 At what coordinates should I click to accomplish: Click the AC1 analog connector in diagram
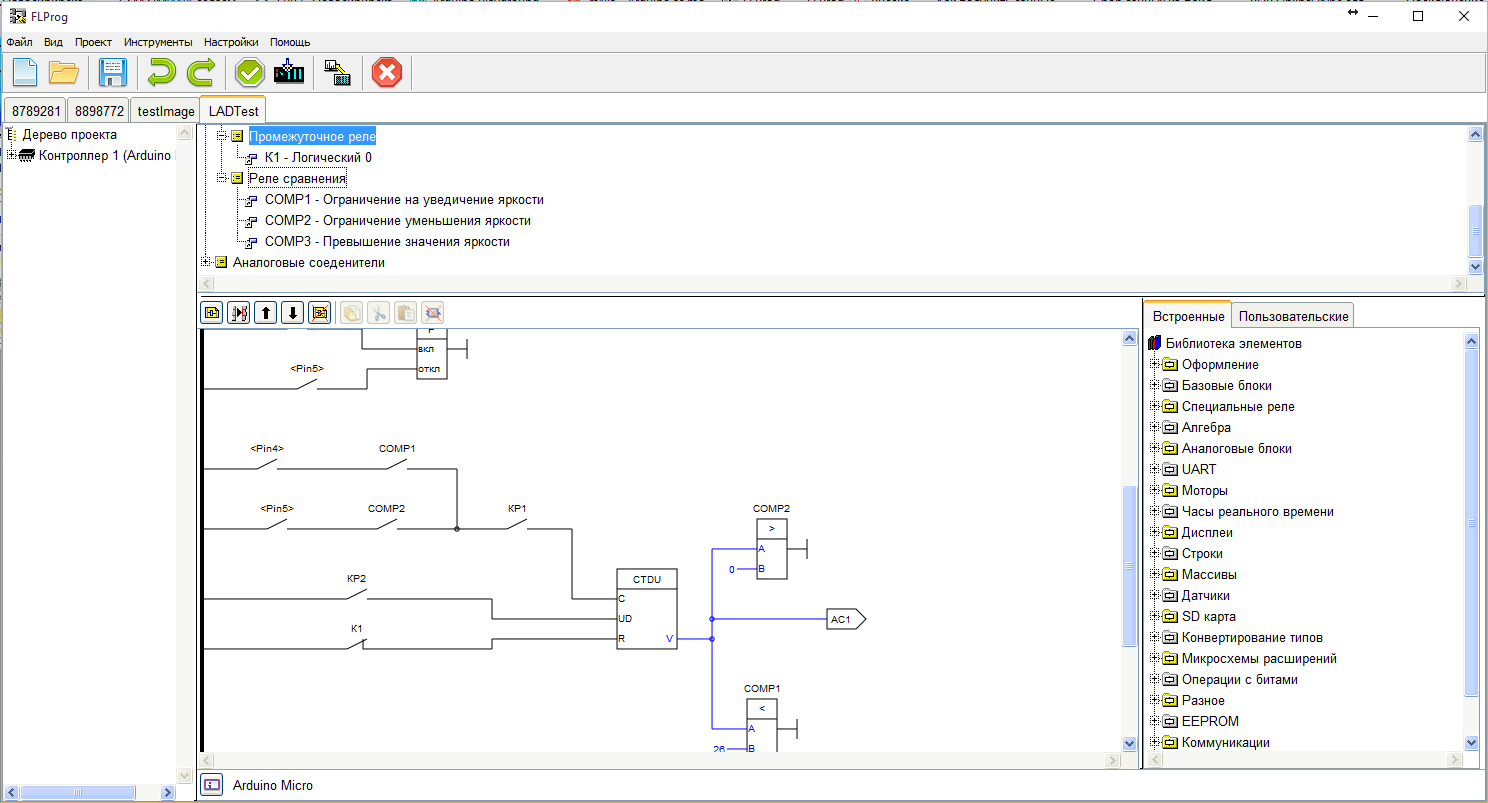pos(846,619)
